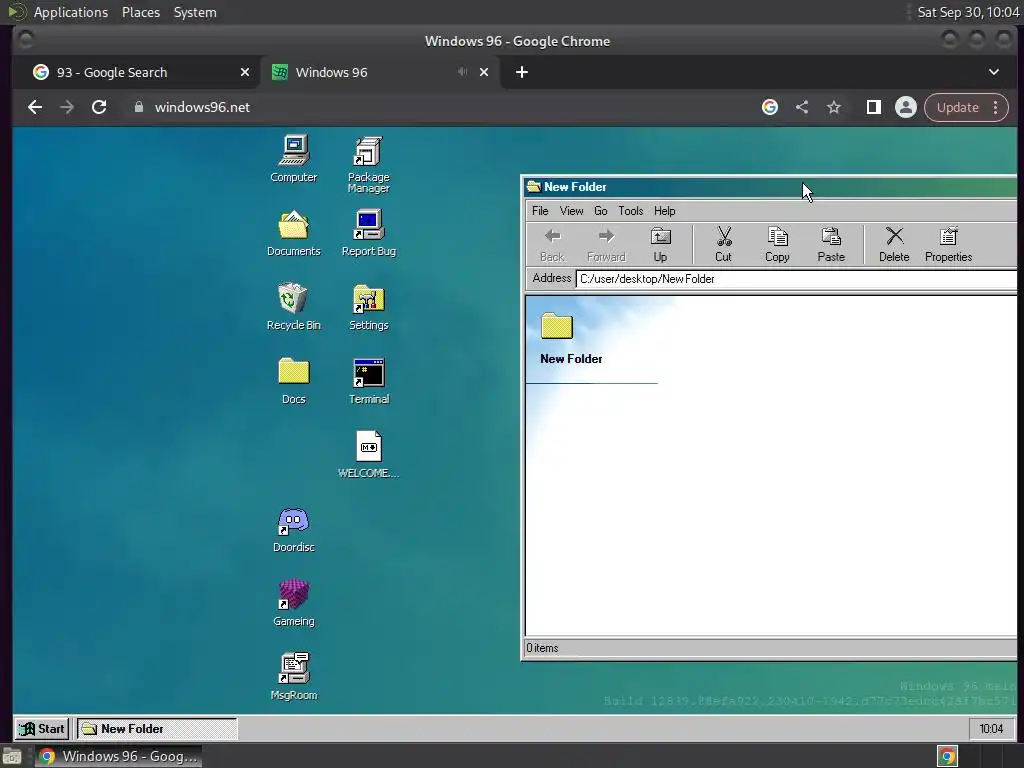Click the Google icon in Chrome toolbar
Viewport: 1024px width, 768px height.
[770, 107]
